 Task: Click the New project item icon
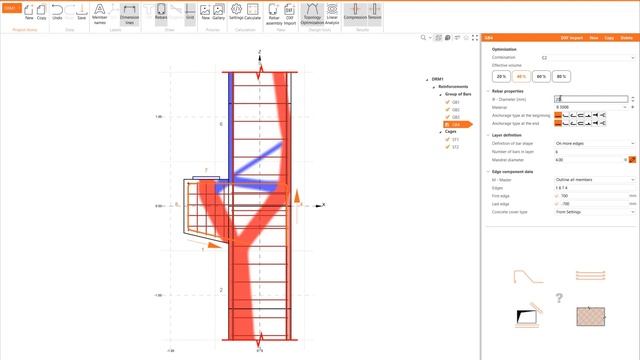click(29, 12)
